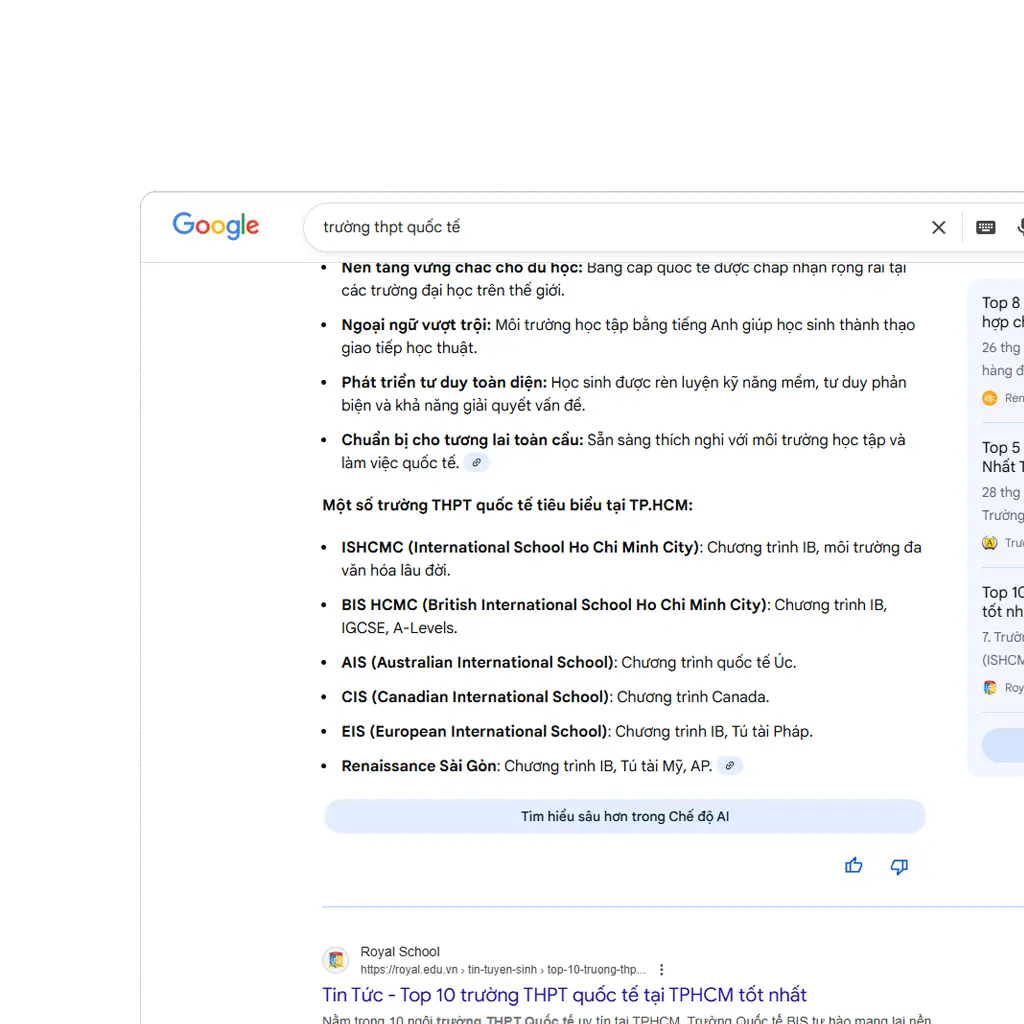The width and height of the screenshot is (1024, 1024).
Task: Clear the search query with the X icon
Action: click(x=938, y=228)
